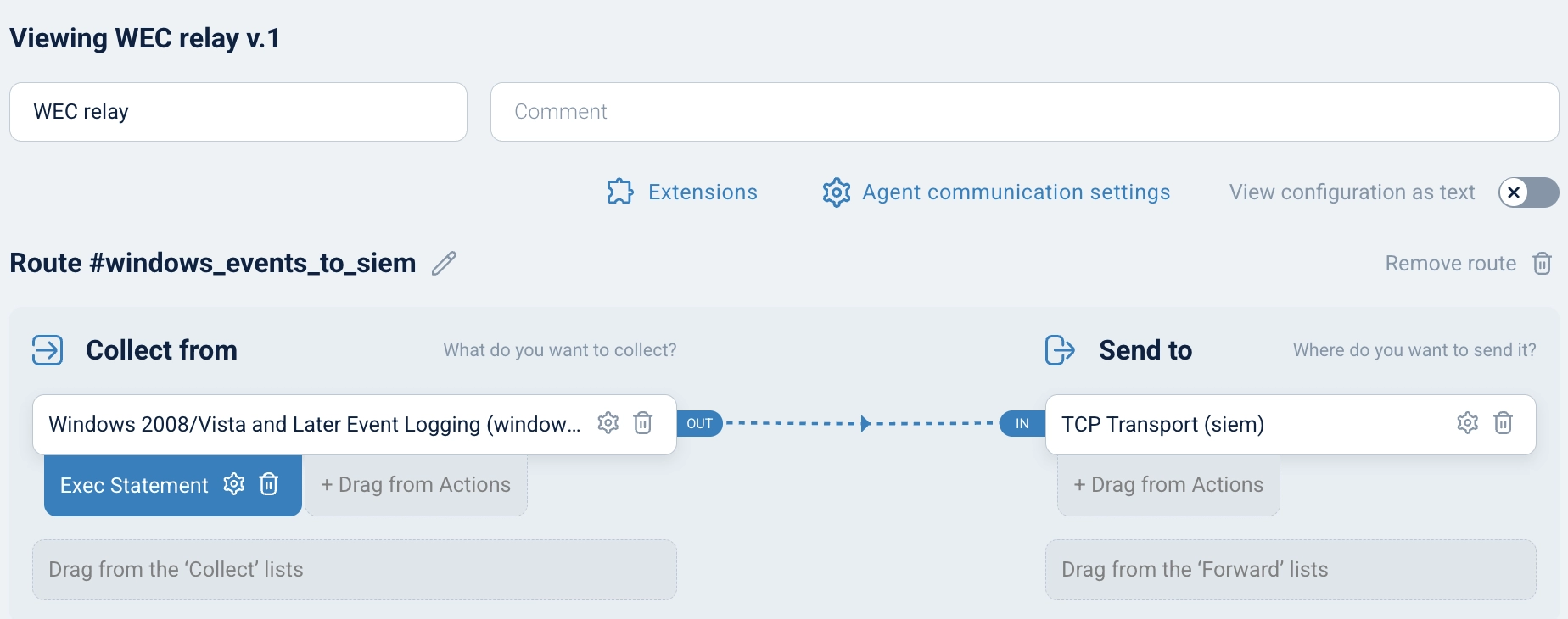Open Agent communication settings link
Image resolution: width=1568 pixels, height=619 pixels.
point(1016,192)
